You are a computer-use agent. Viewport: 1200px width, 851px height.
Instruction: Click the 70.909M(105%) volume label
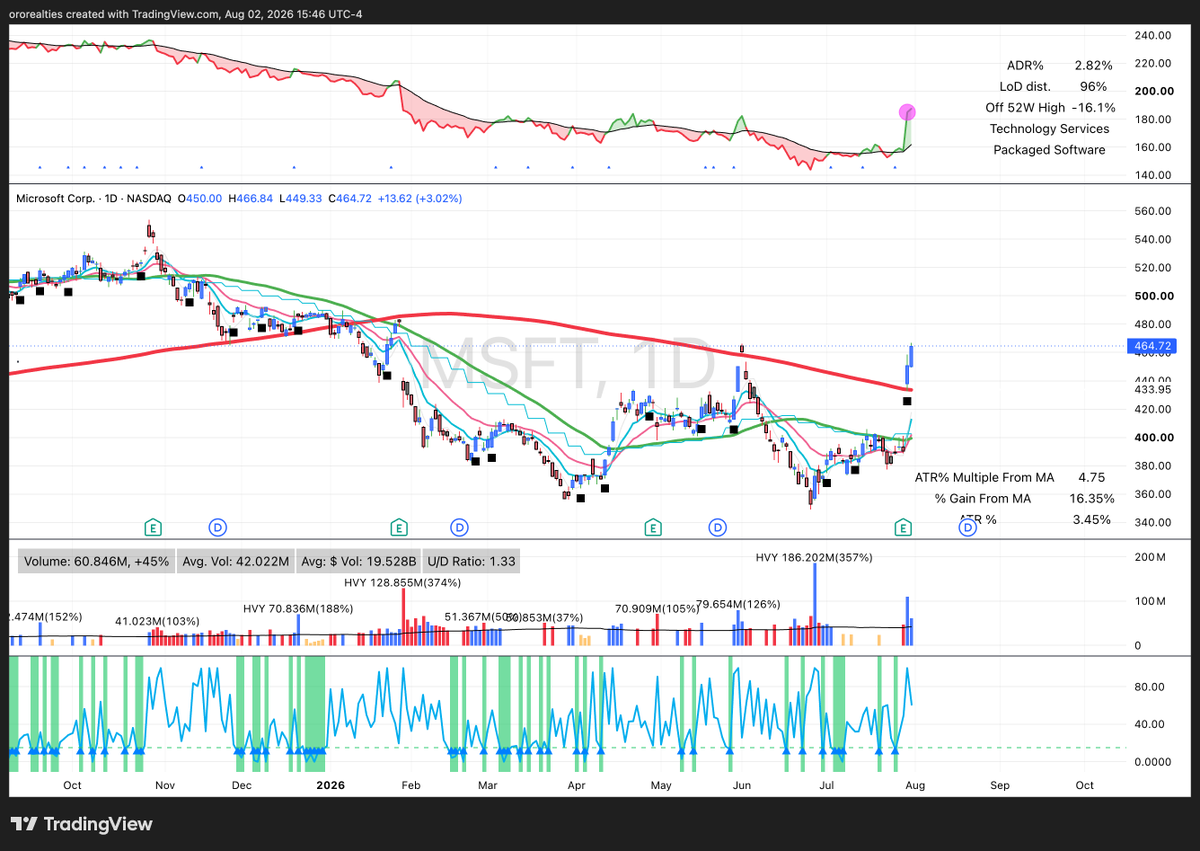(x=659, y=608)
